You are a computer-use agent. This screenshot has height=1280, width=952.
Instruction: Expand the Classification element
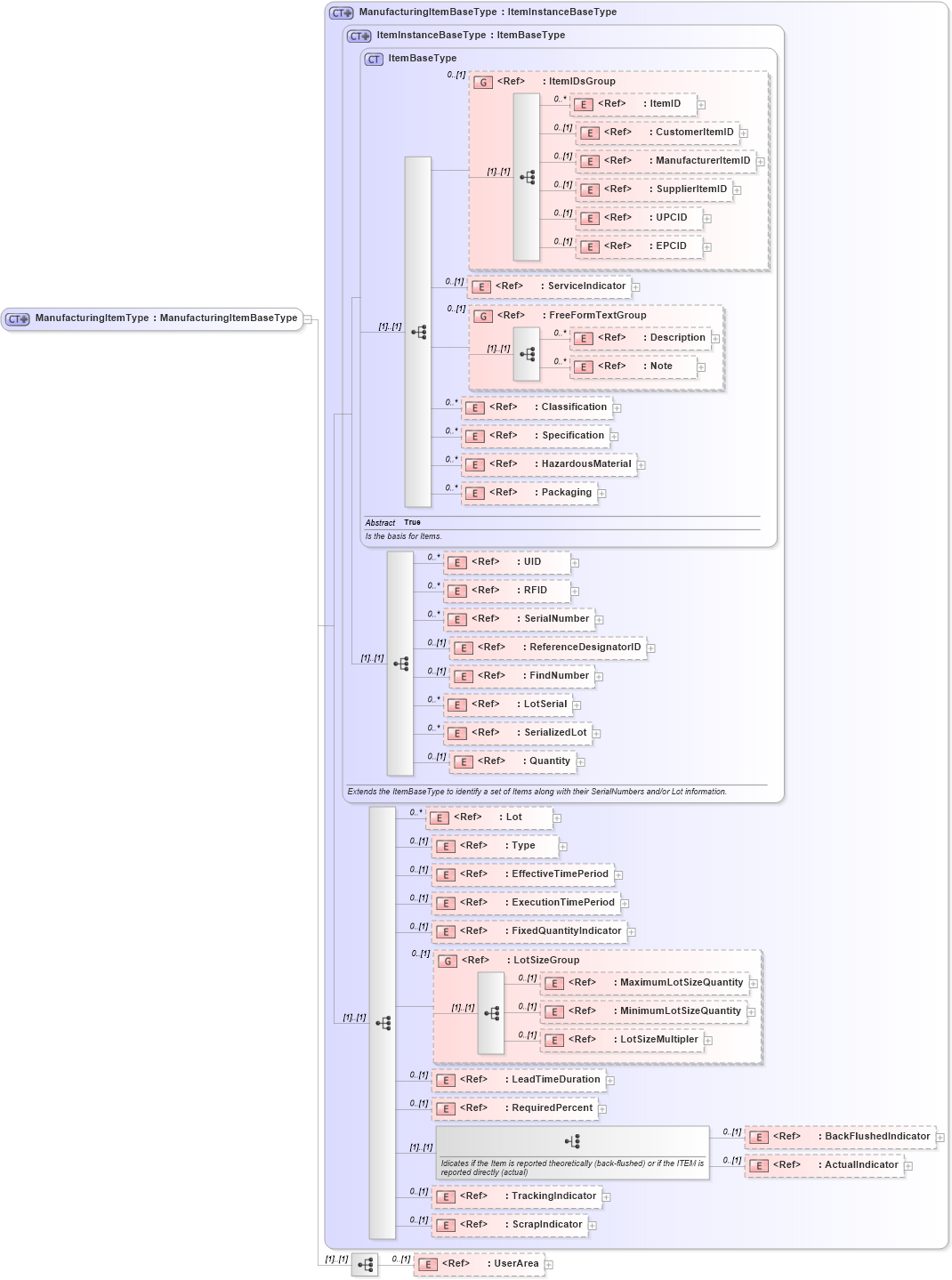pyautogui.click(x=618, y=407)
